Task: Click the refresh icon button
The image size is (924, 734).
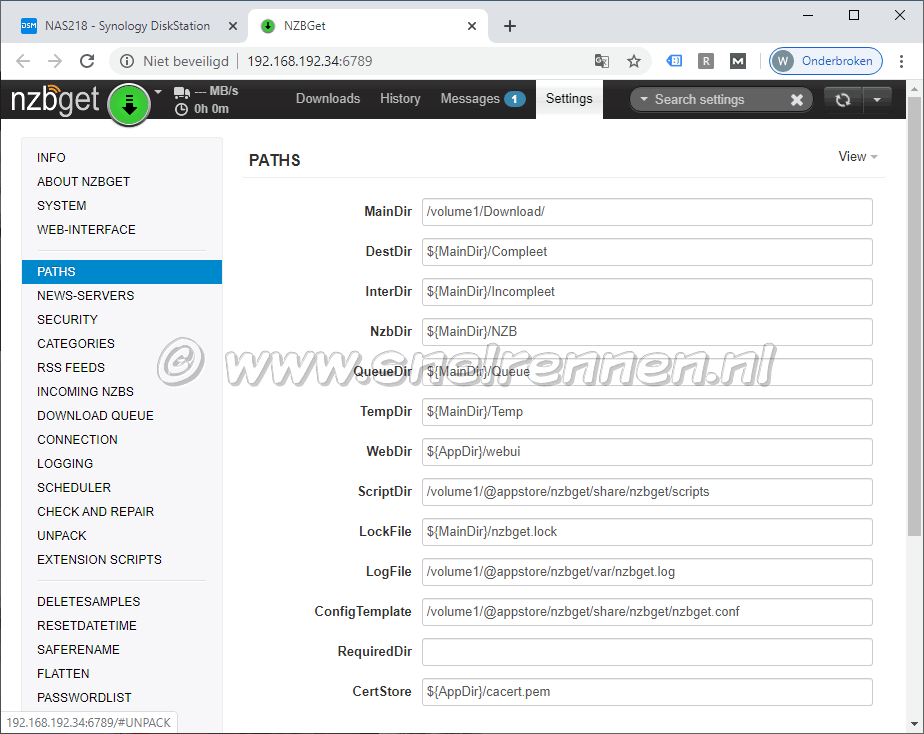Action: tap(843, 100)
